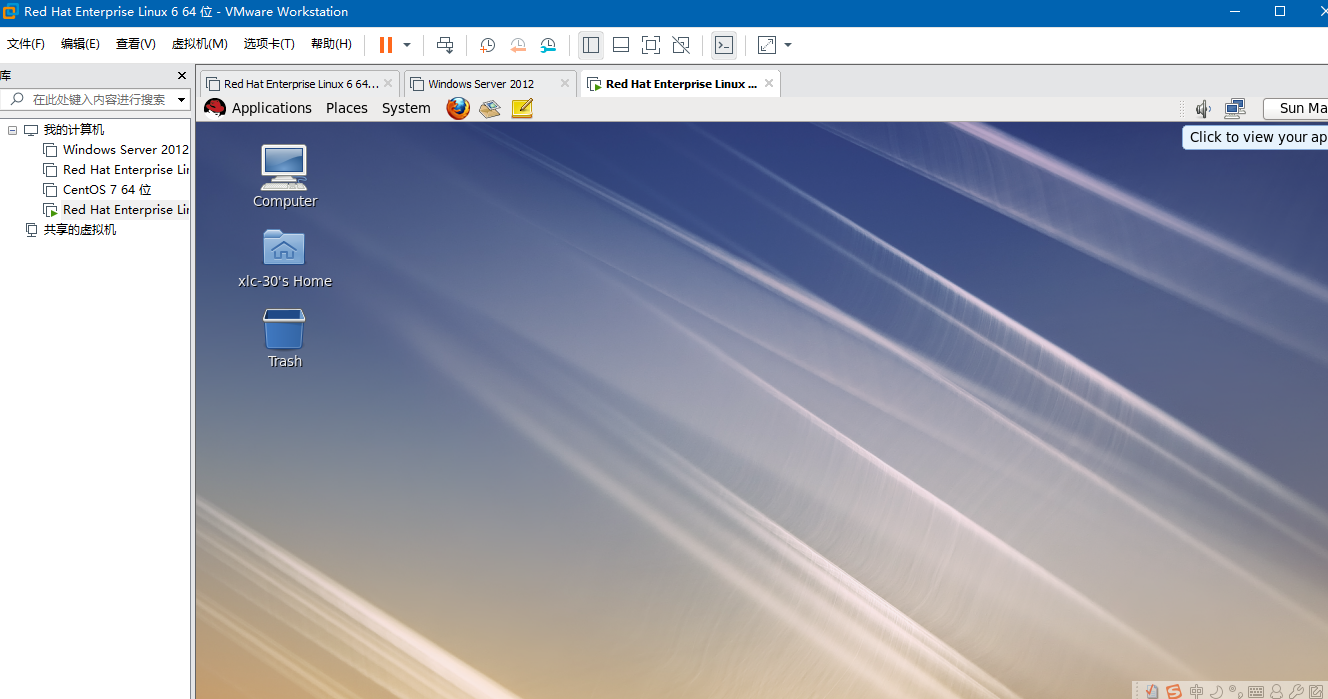Close the first Red Hat Enterprise Linux tab
1328x699 pixels.
pyautogui.click(x=388, y=83)
